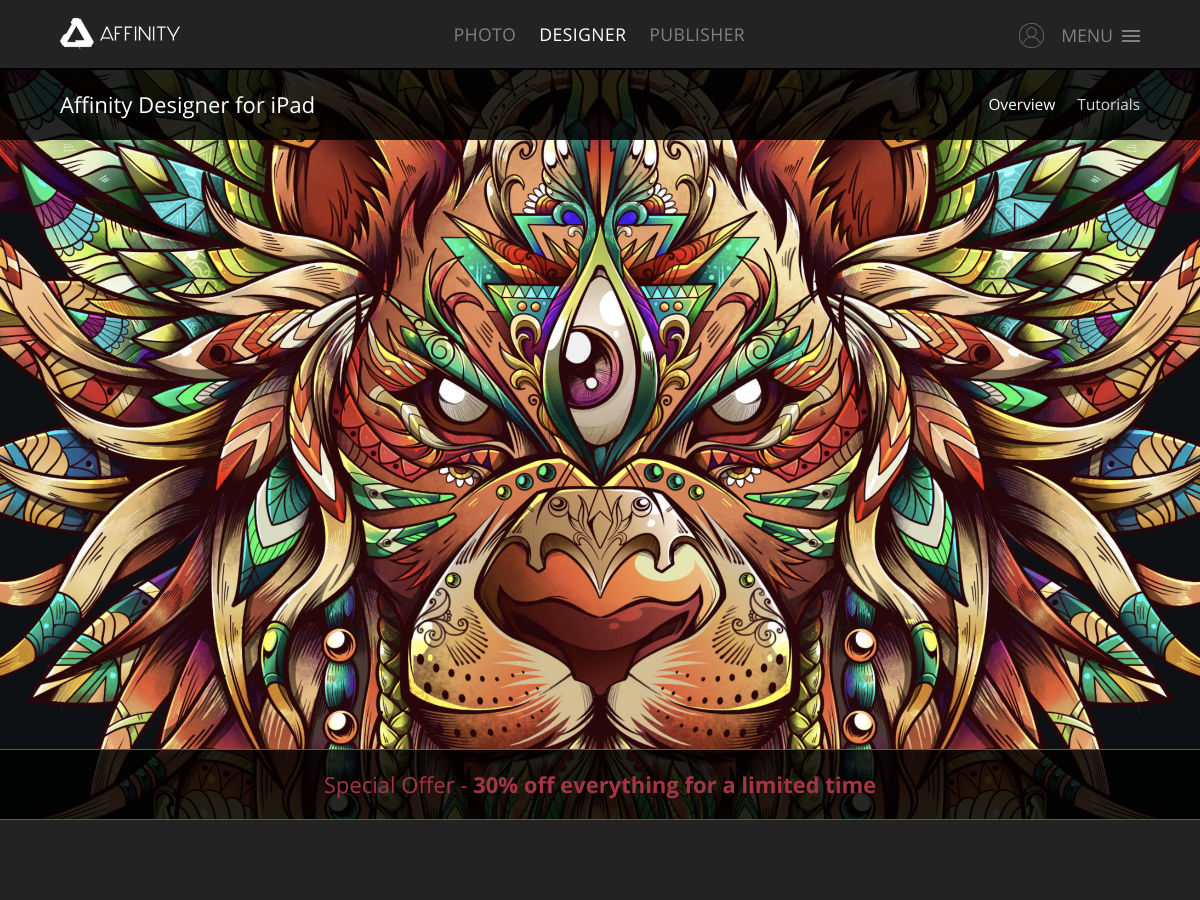Click the lion's eye on the right side
The width and height of the screenshot is (1200, 900).
click(x=740, y=397)
